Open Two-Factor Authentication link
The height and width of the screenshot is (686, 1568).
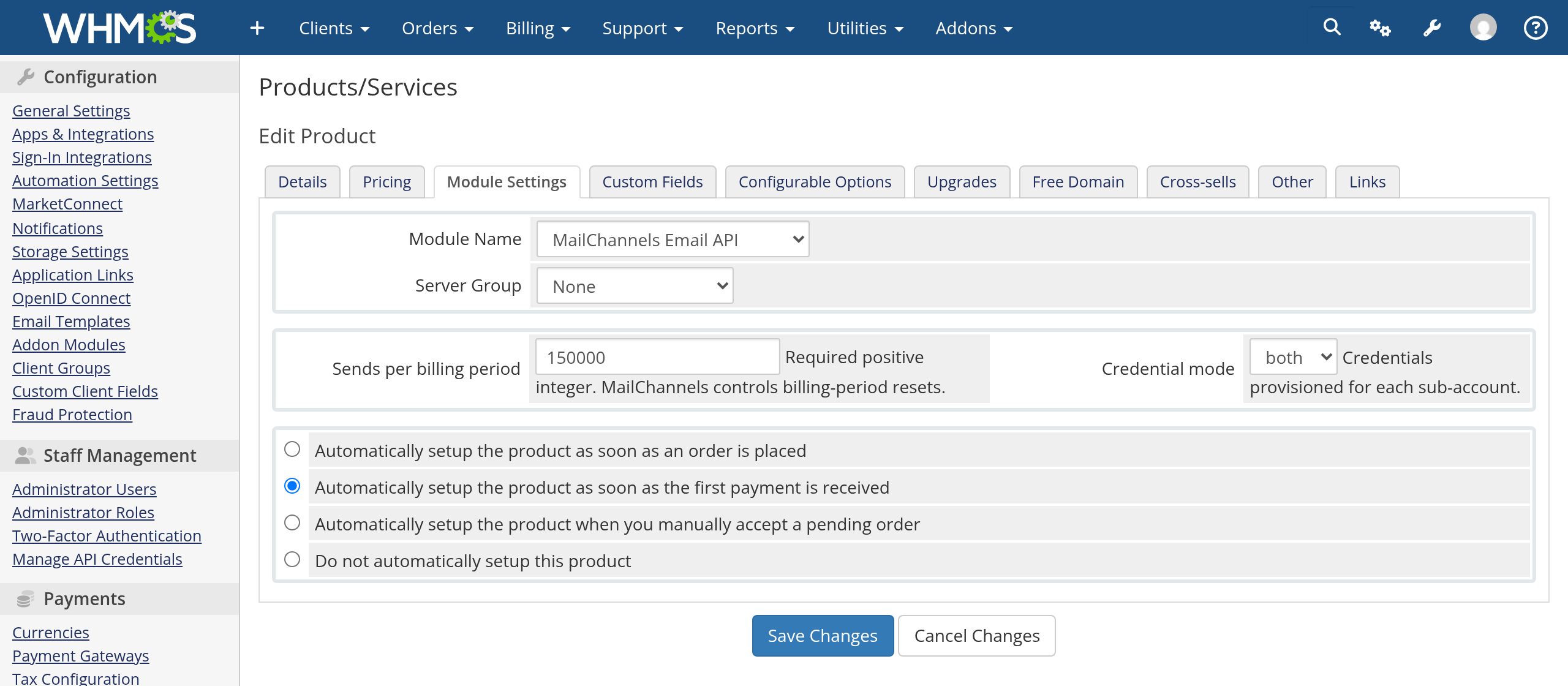pos(107,536)
